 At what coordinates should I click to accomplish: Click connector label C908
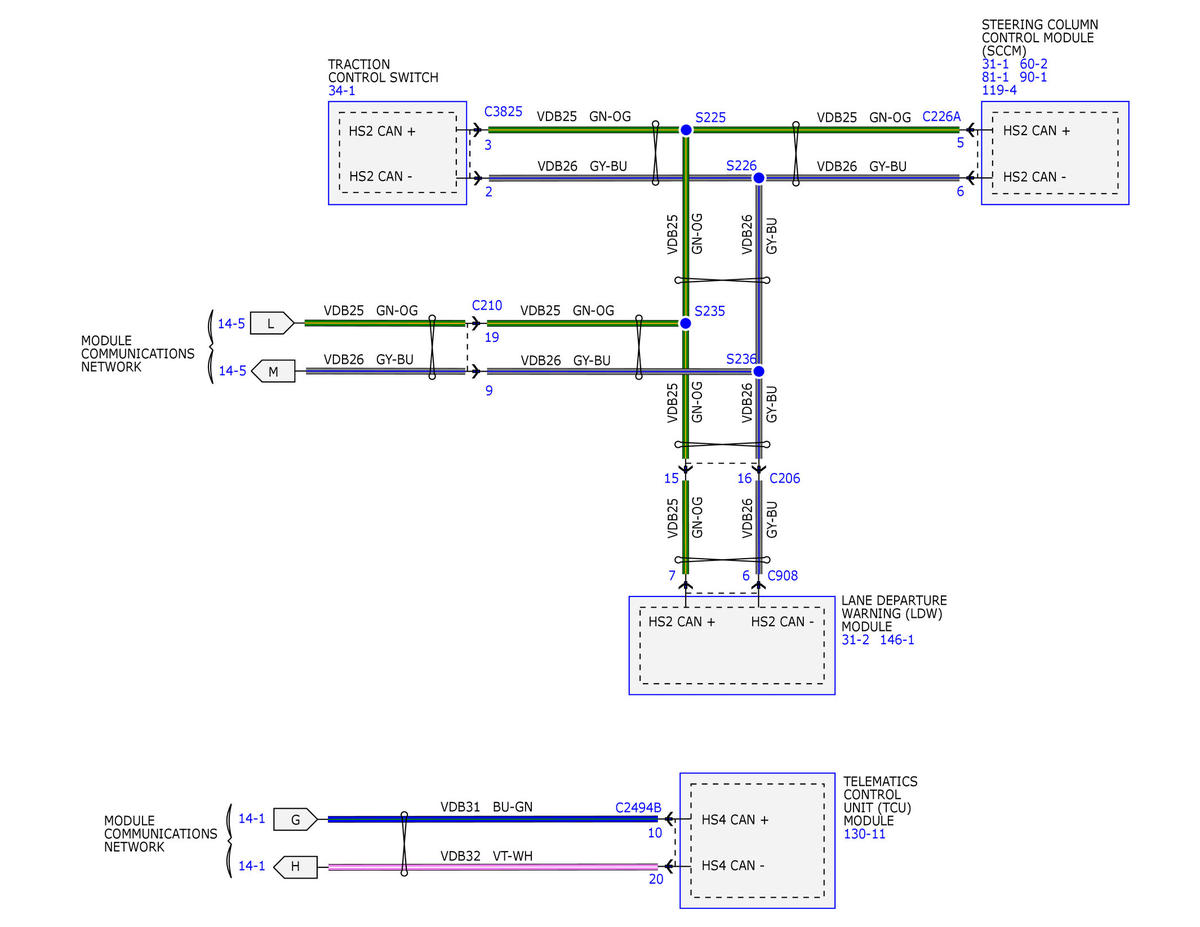(x=782, y=575)
